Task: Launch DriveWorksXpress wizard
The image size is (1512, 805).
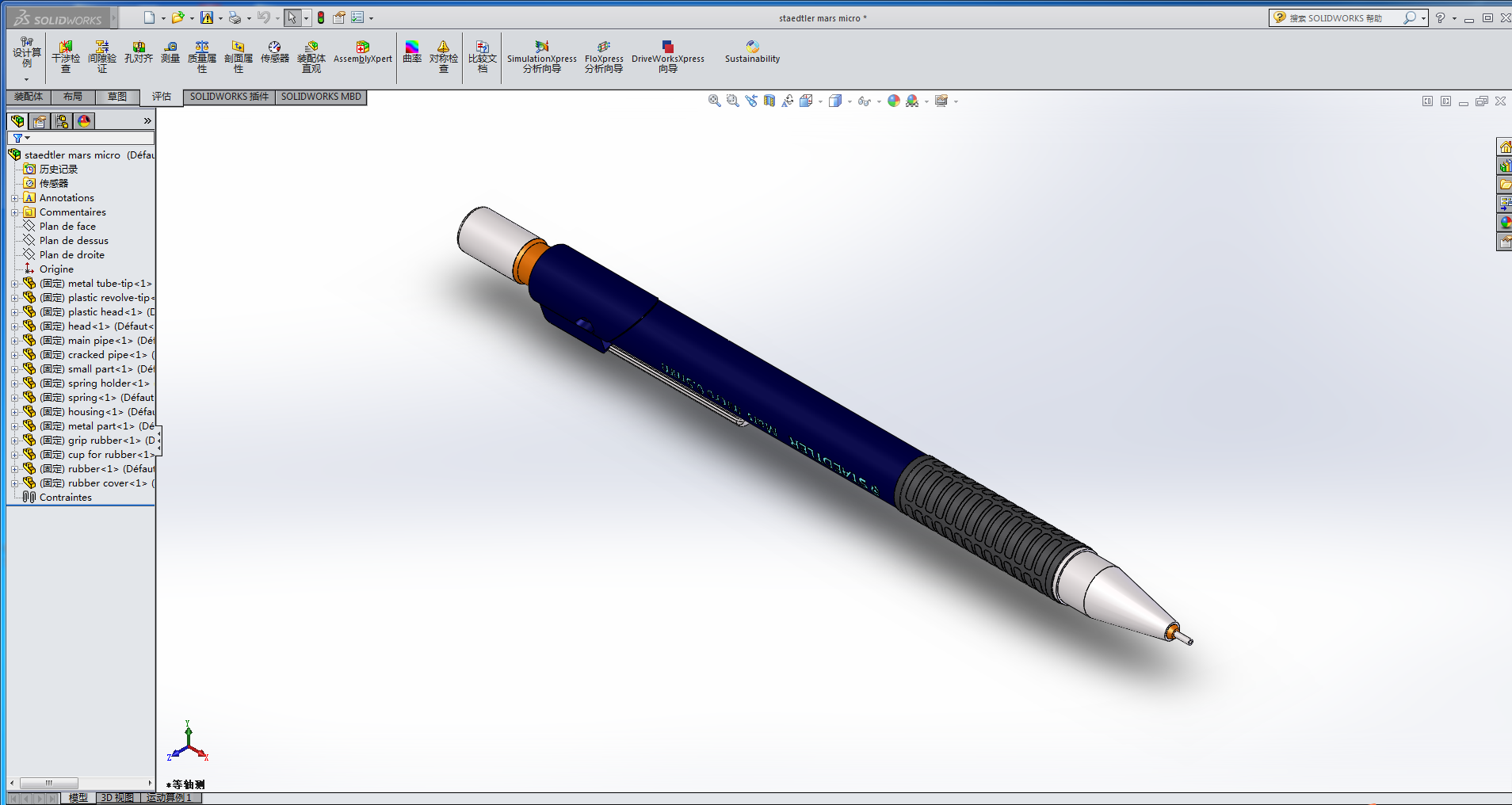Action: pos(668,57)
